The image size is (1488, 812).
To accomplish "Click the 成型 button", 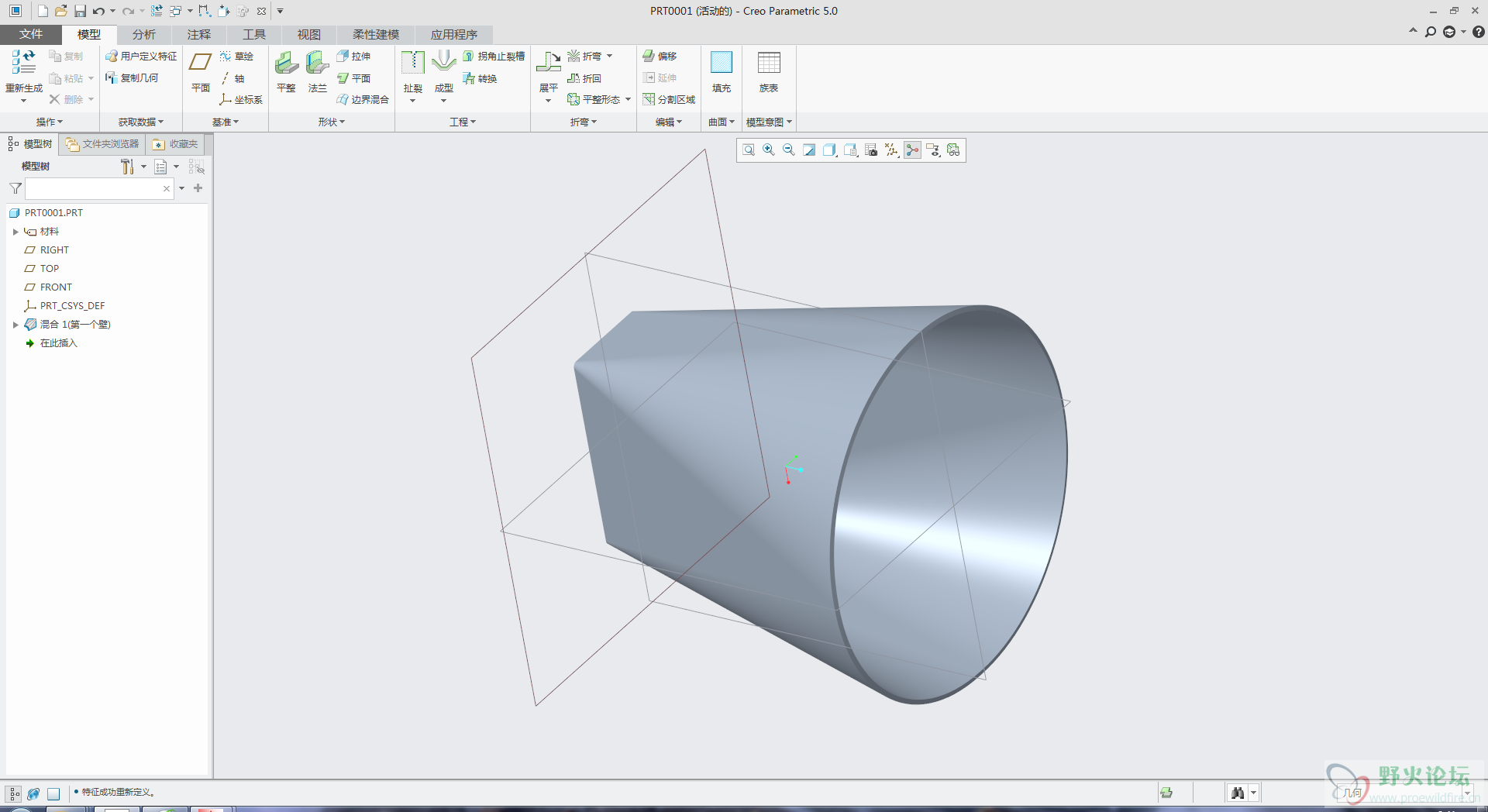I will (444, 76).
